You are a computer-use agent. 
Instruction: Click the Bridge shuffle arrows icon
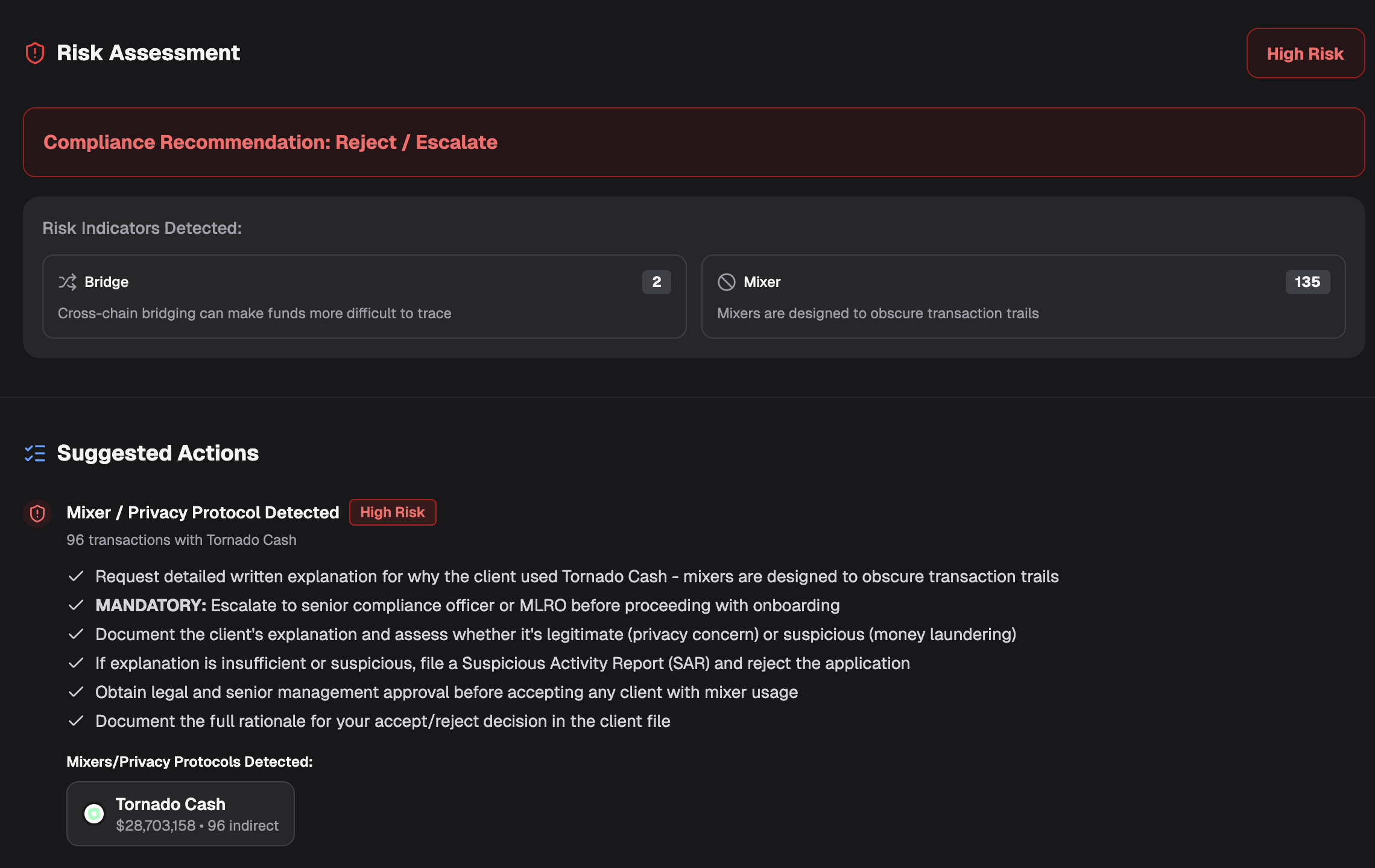click(x=67, y=282)
